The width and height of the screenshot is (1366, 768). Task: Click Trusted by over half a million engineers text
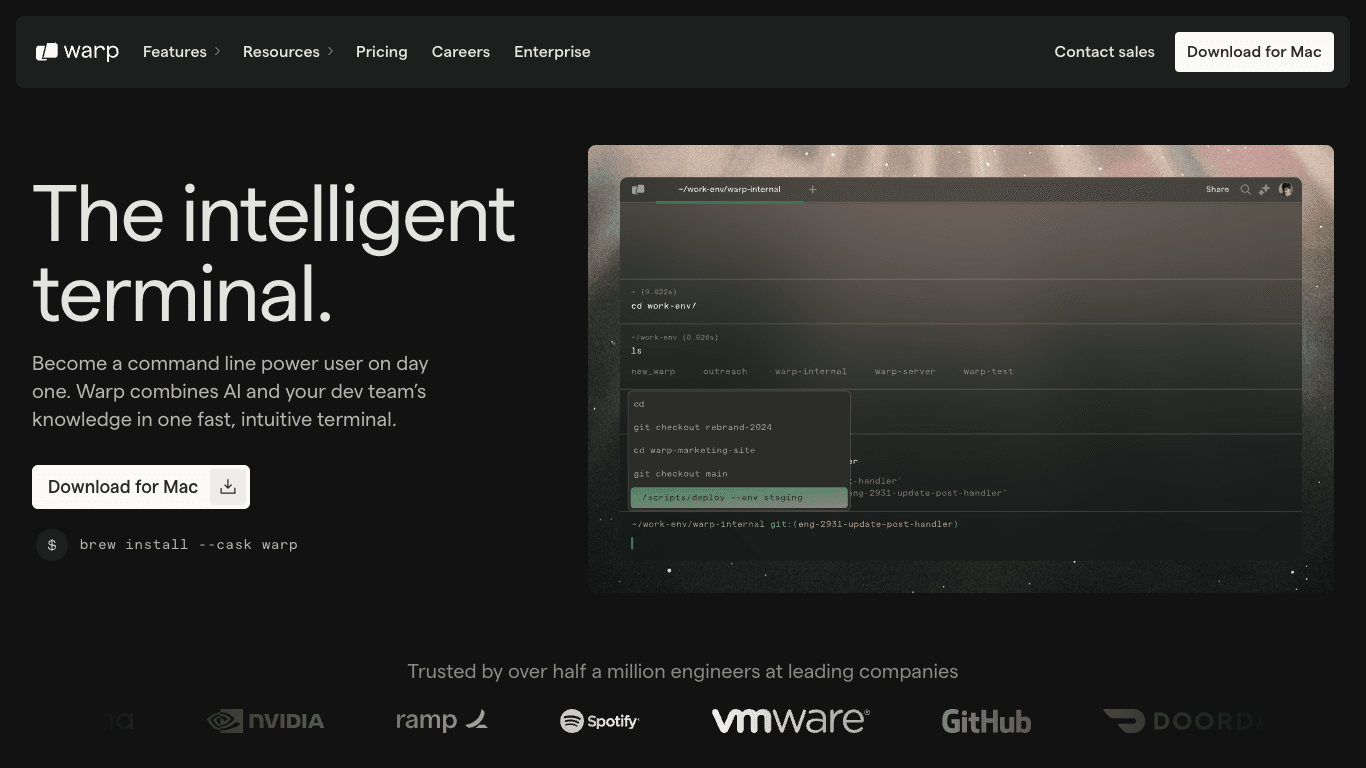click(x=683, y=672)
